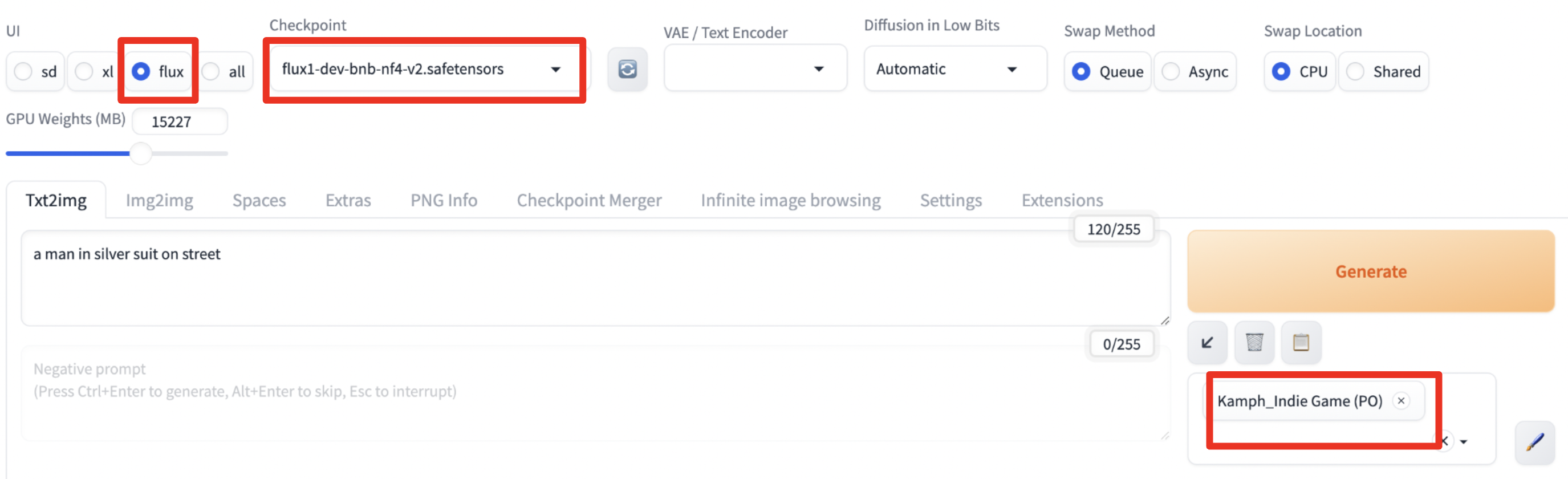
Task: Click the refresh checkpoint list icon
Action: point(627,70)
